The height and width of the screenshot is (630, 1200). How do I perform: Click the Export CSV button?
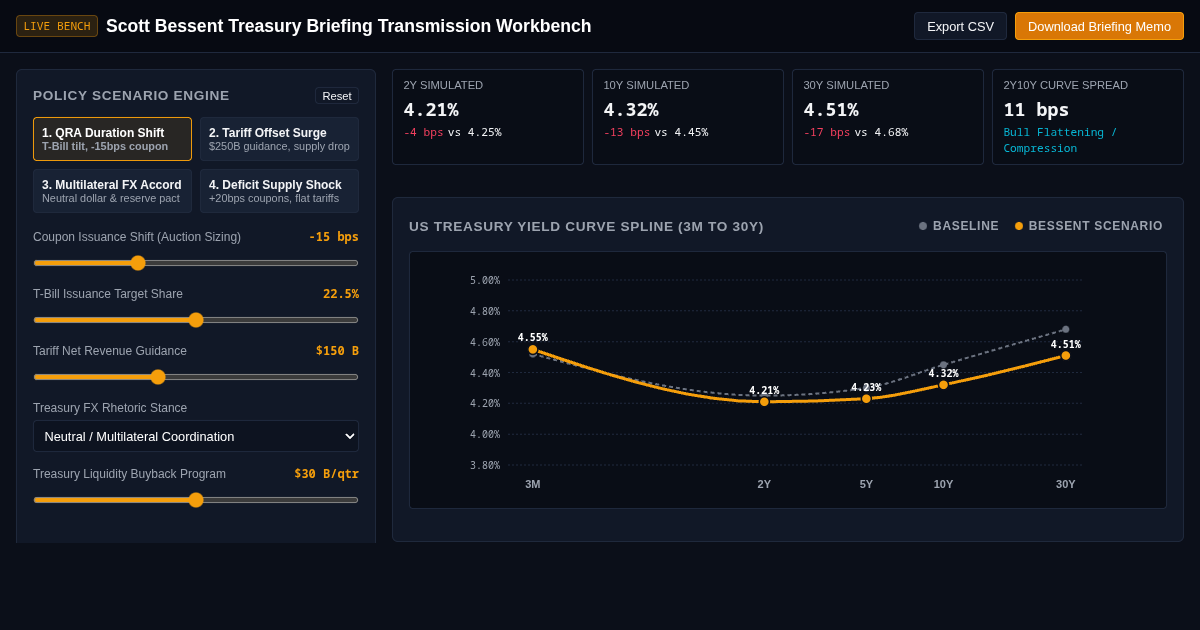tap(960, 26)
